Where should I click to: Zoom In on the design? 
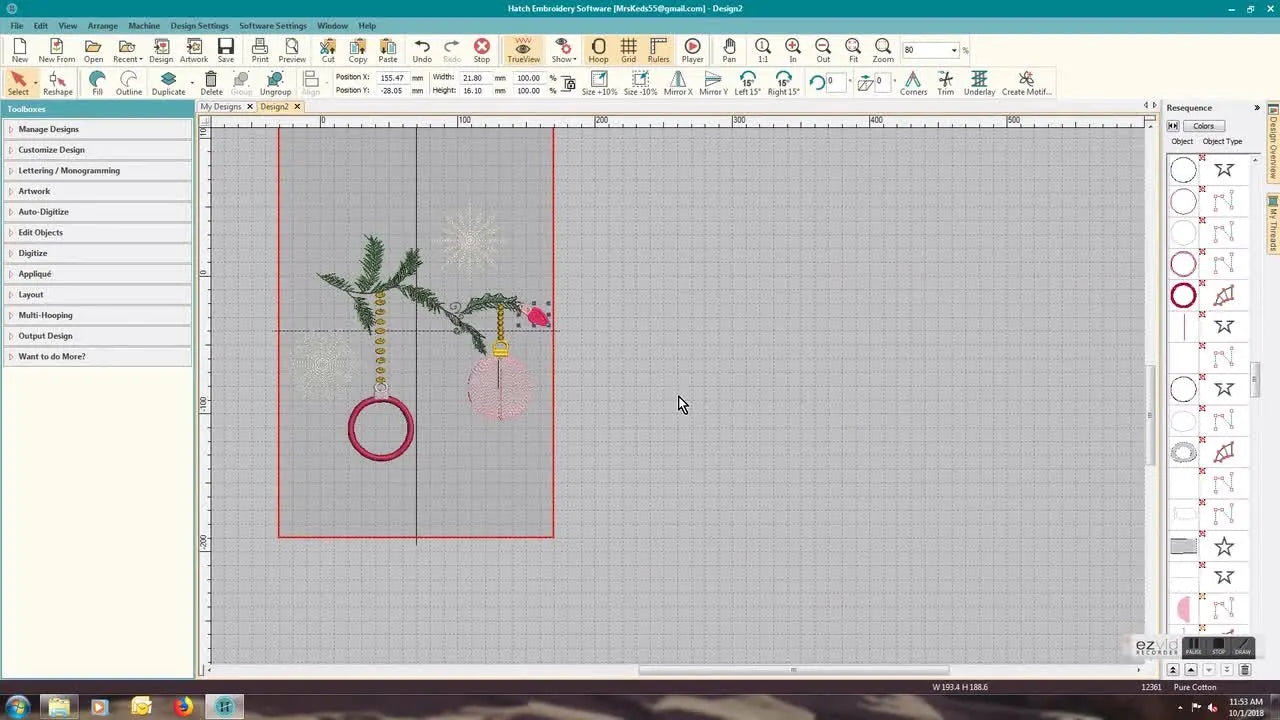(793, 51)
